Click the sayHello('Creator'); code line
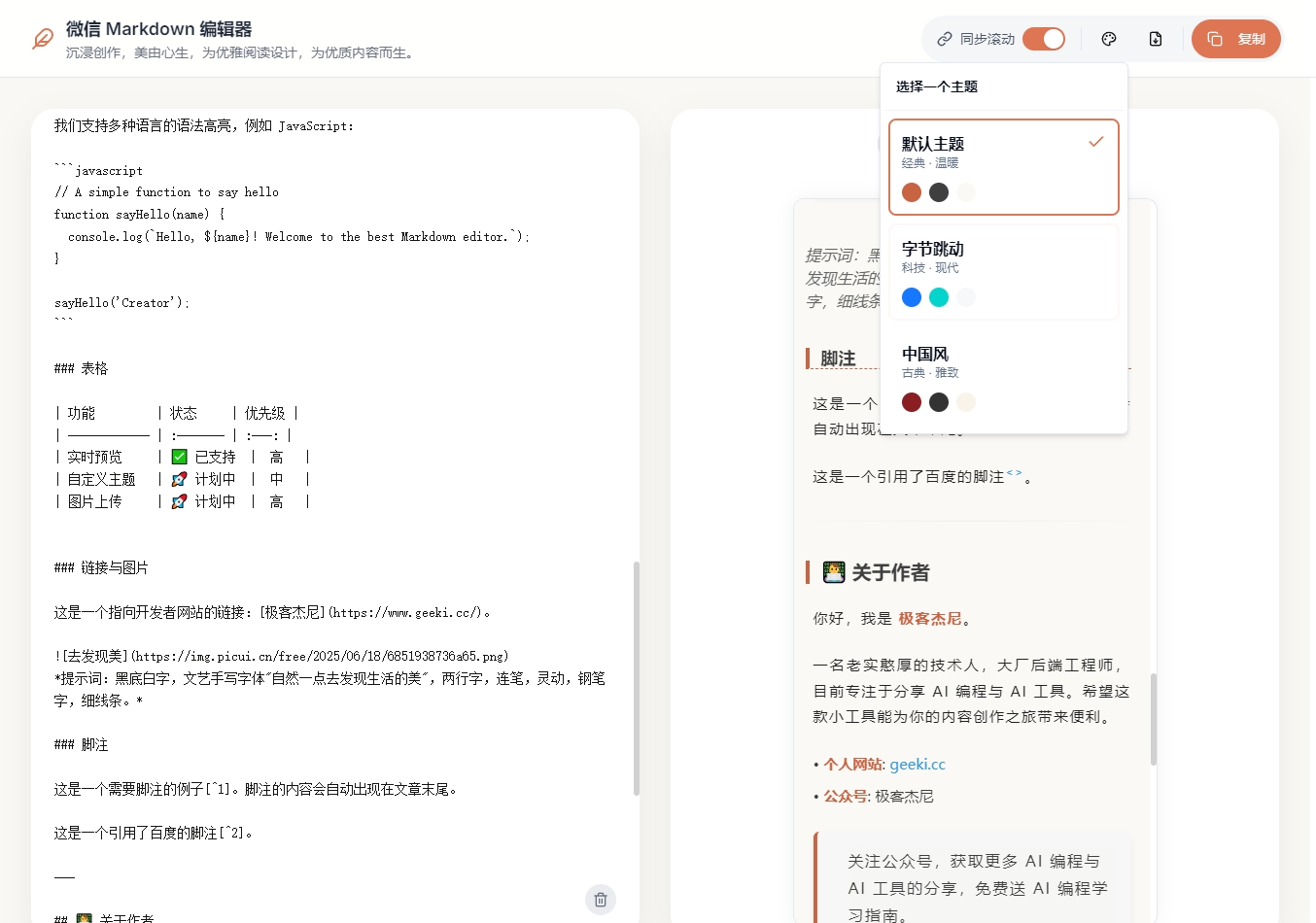The height and width of the screenshot is (923, 1316). [x=122, y=303]
